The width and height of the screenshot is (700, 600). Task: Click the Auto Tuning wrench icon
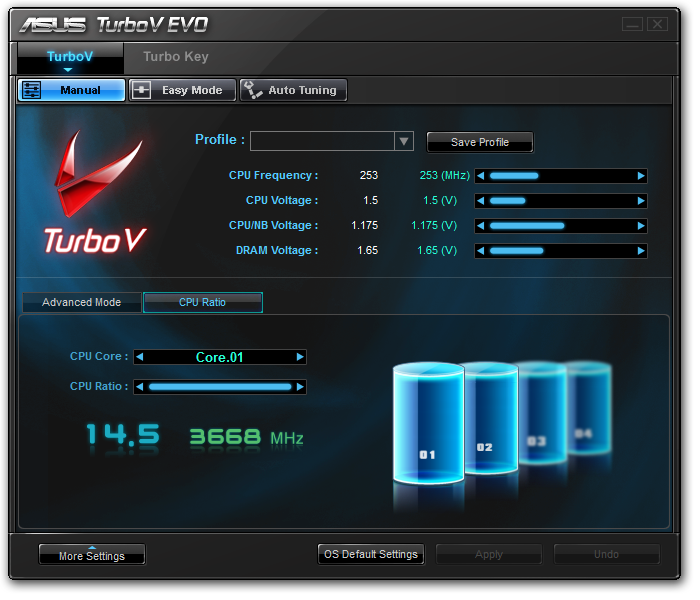[255, 91]
